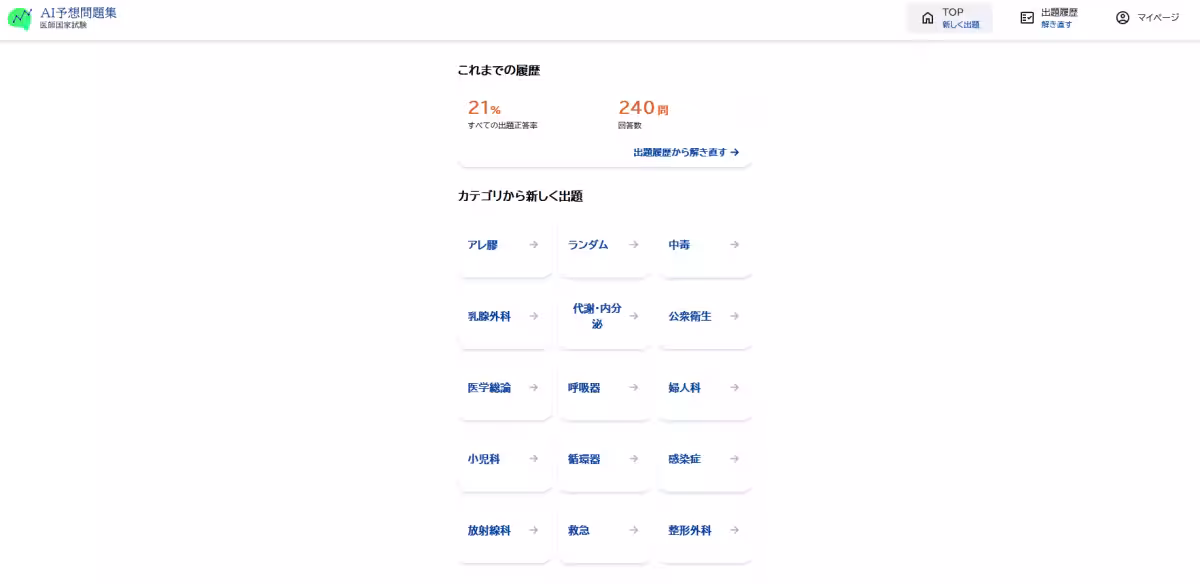The image size is (1200, 584).
Task: Click the 出題履歴 checklist icon
Action: [x=1026, y=16]
